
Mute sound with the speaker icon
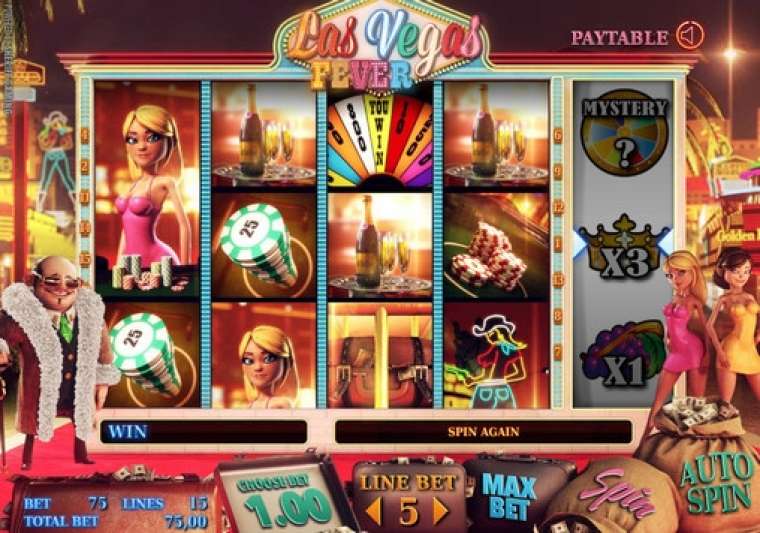(x=689, y=35)
